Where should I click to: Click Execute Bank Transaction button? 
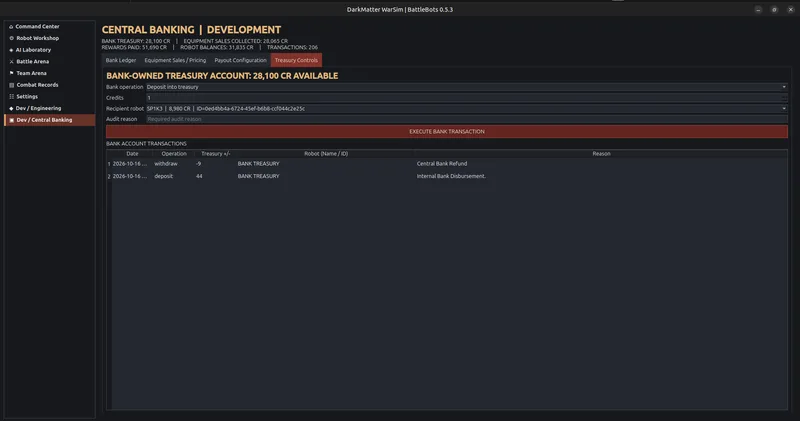pos(446,132)
